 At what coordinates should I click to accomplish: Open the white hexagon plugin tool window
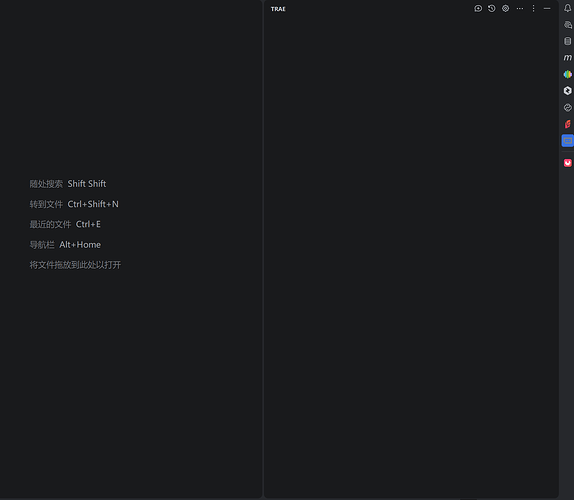[x=567, y=91]
